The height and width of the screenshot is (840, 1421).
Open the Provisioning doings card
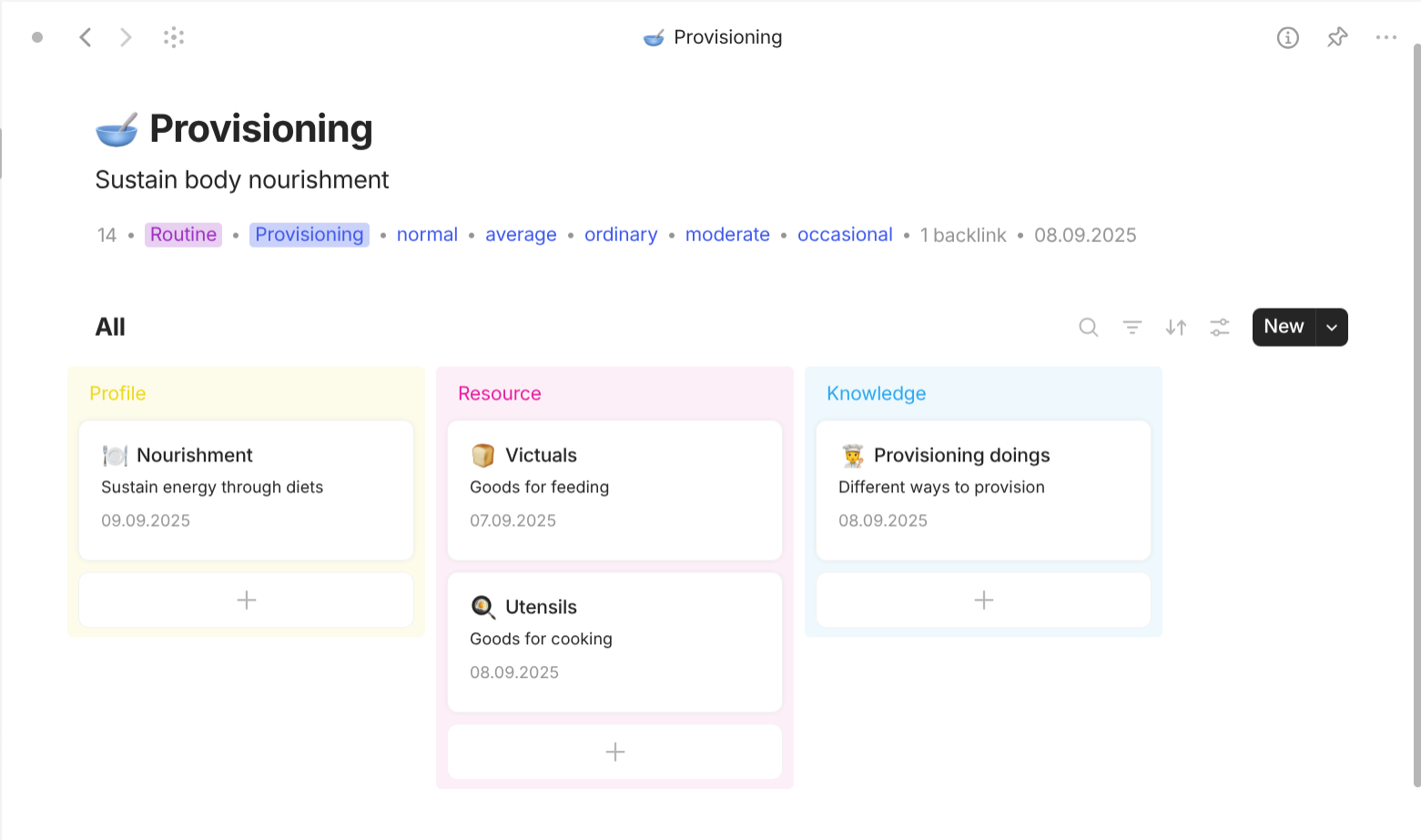(x=983, y=489)
